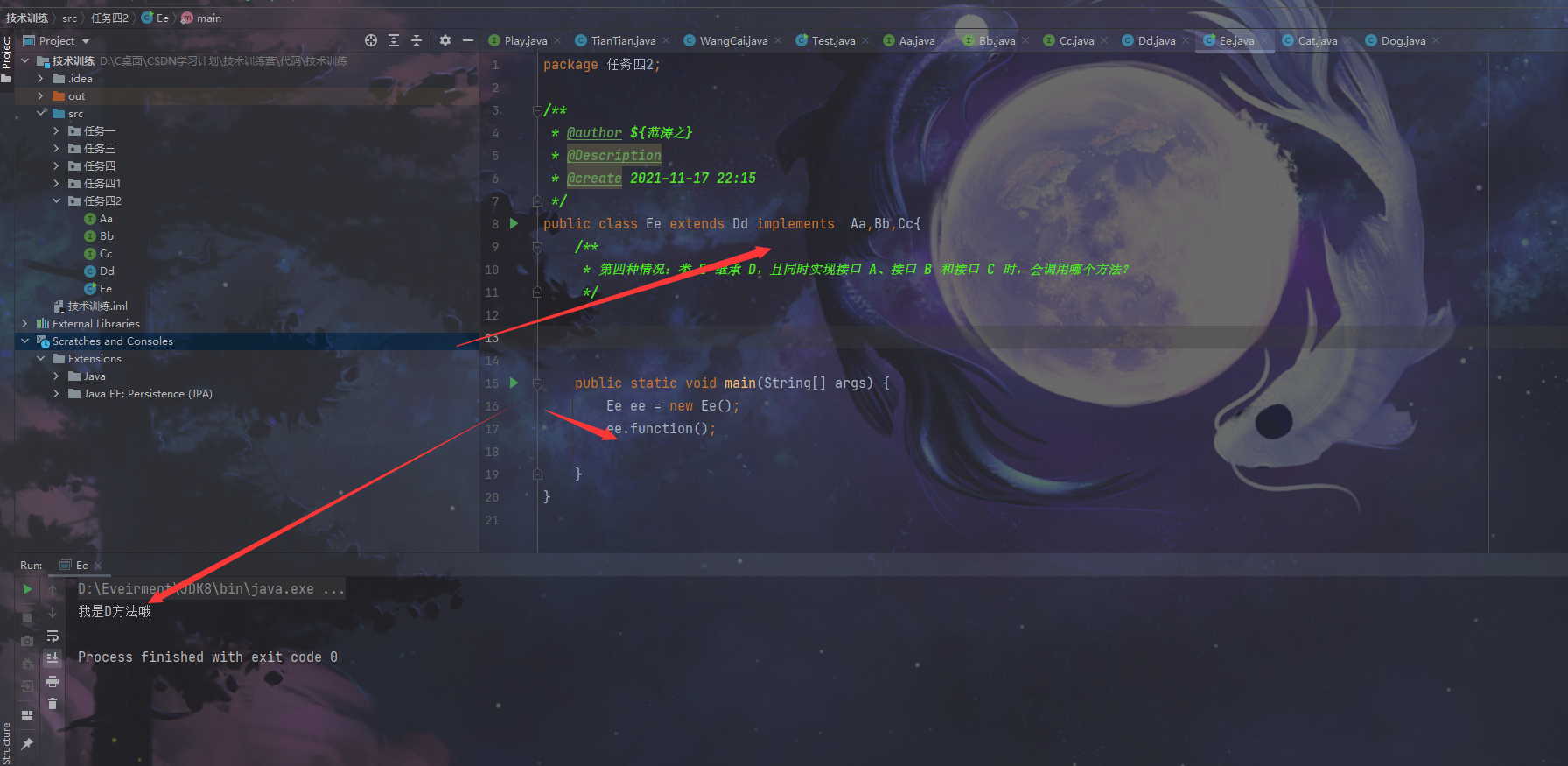Click the up arrow in Run console toolbar
Image resolution: width=1568 pixels, height=766 pixels.
pos(52,589)
